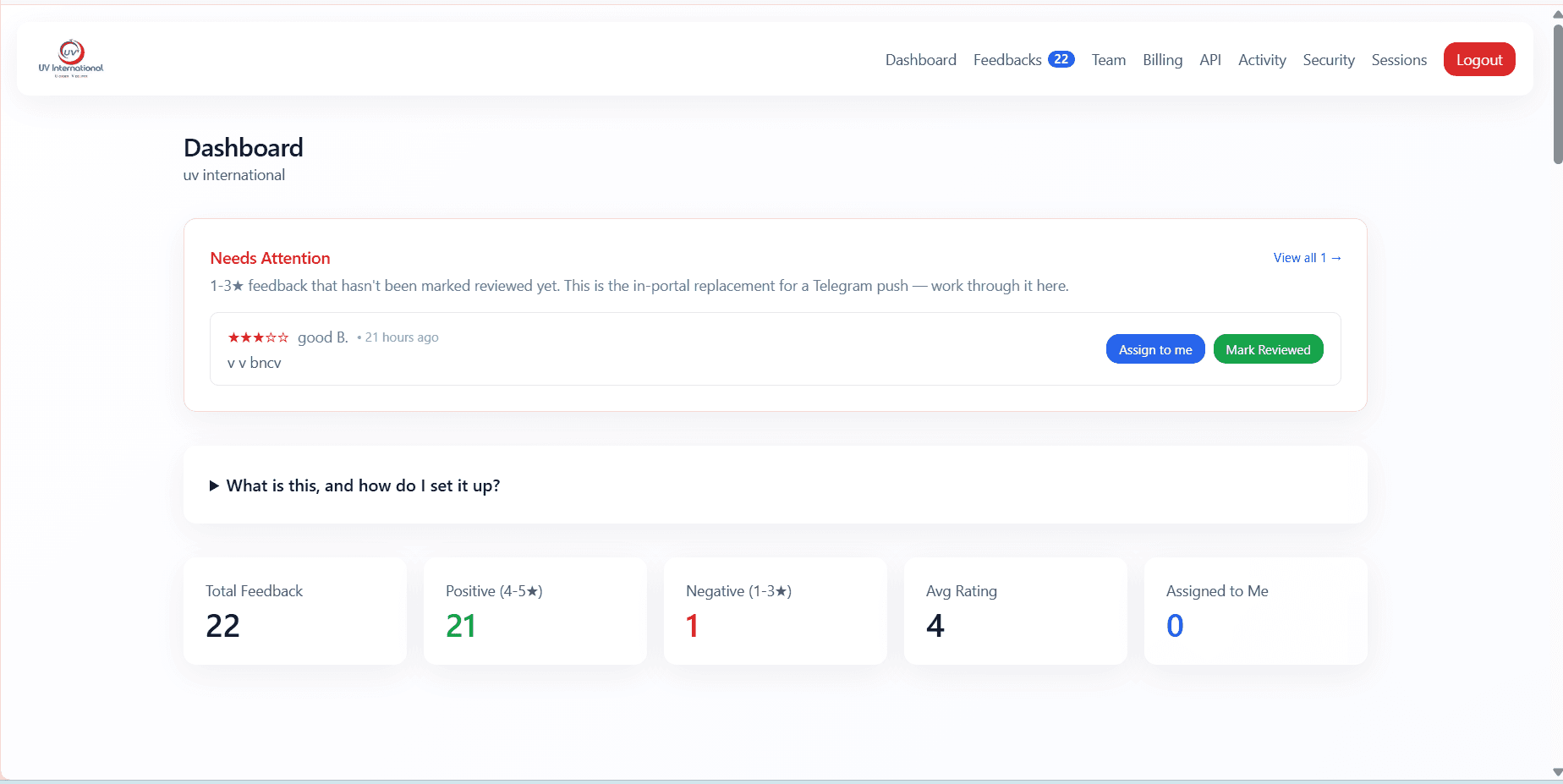This screenshot has width=1563, height=784.
Task: Select the feedback author 'good B.'
Action: (322, 337)
